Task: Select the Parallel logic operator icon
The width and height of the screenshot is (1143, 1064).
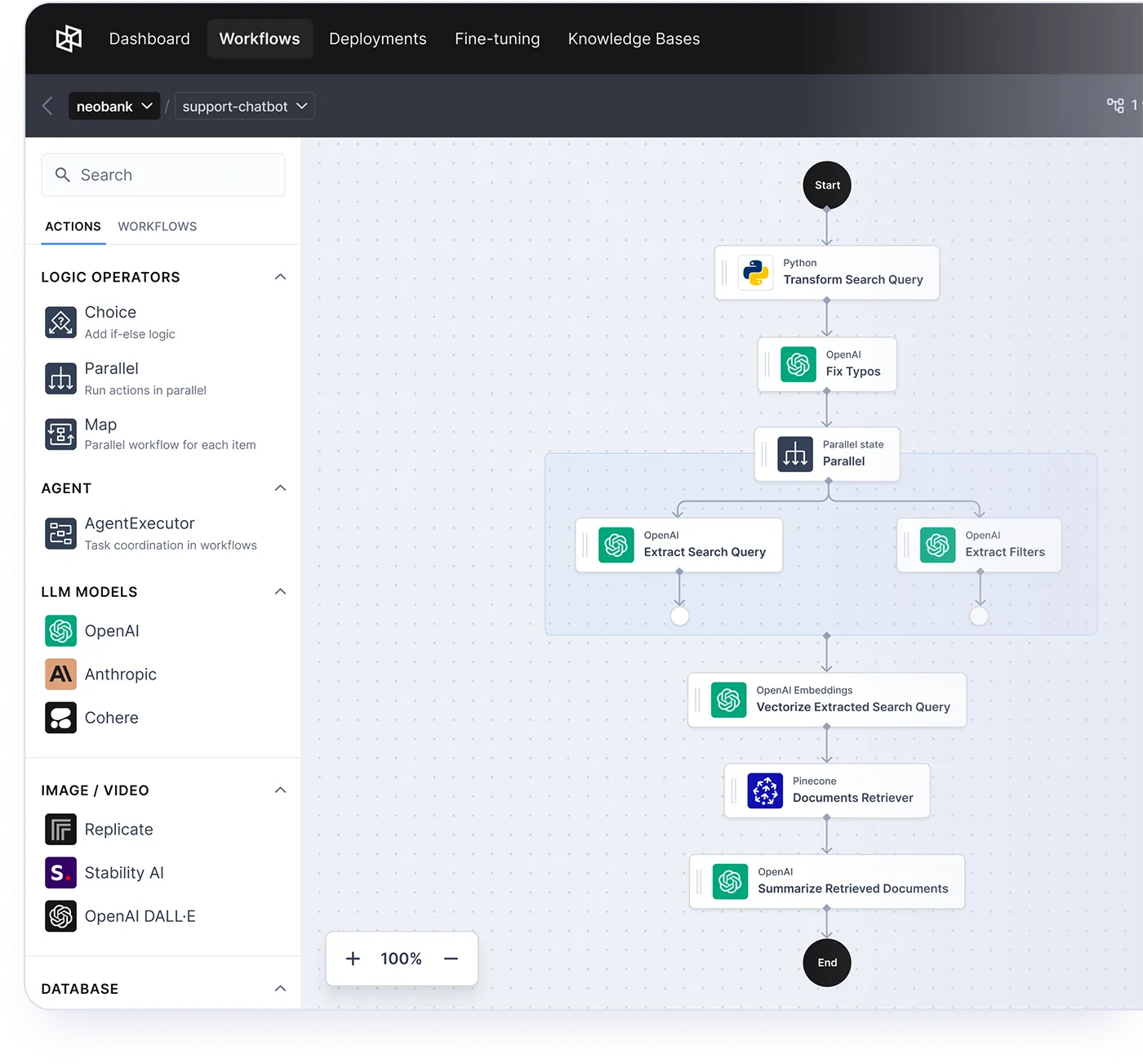Action: (x=60, y=378)
